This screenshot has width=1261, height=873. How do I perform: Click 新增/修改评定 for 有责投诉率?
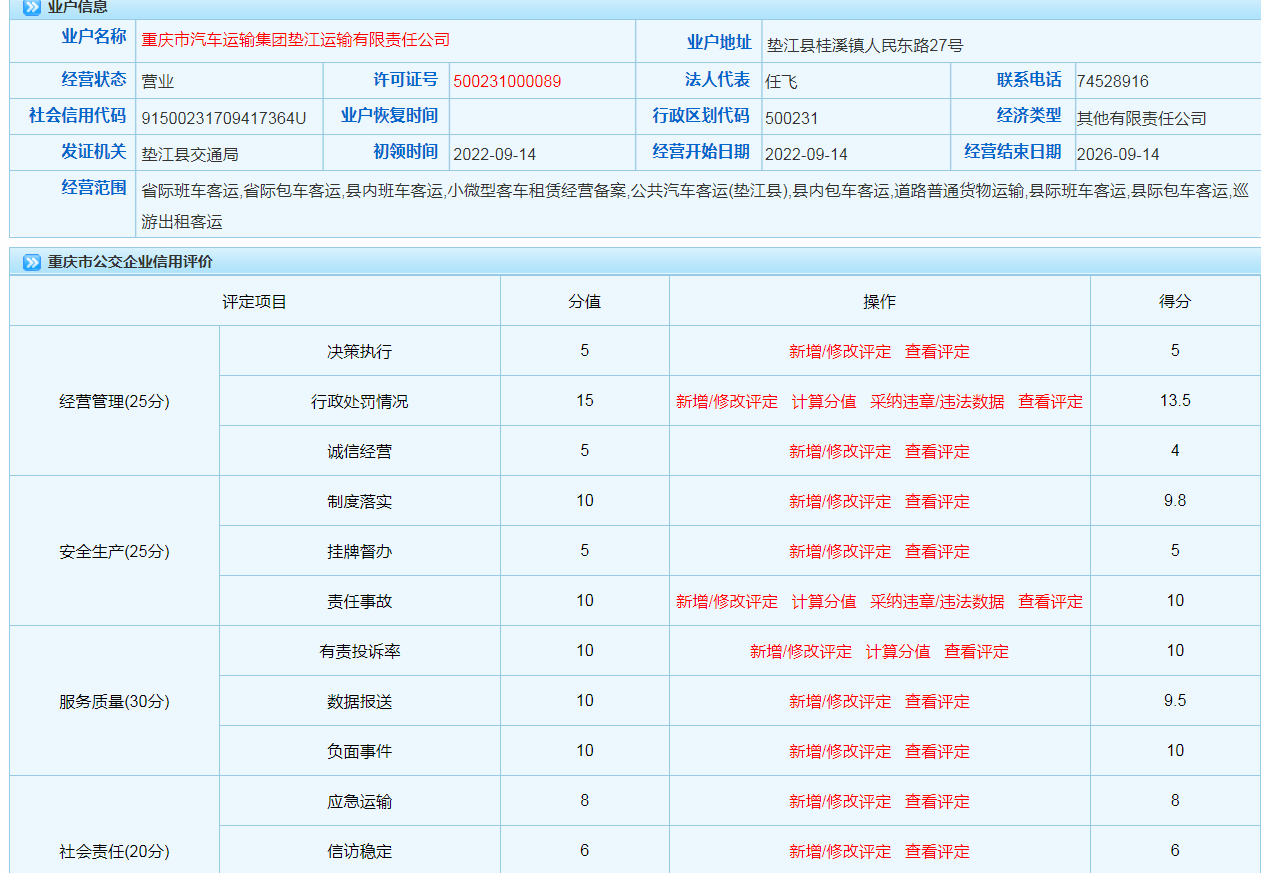pyautogui.click(x=801, y=651)
